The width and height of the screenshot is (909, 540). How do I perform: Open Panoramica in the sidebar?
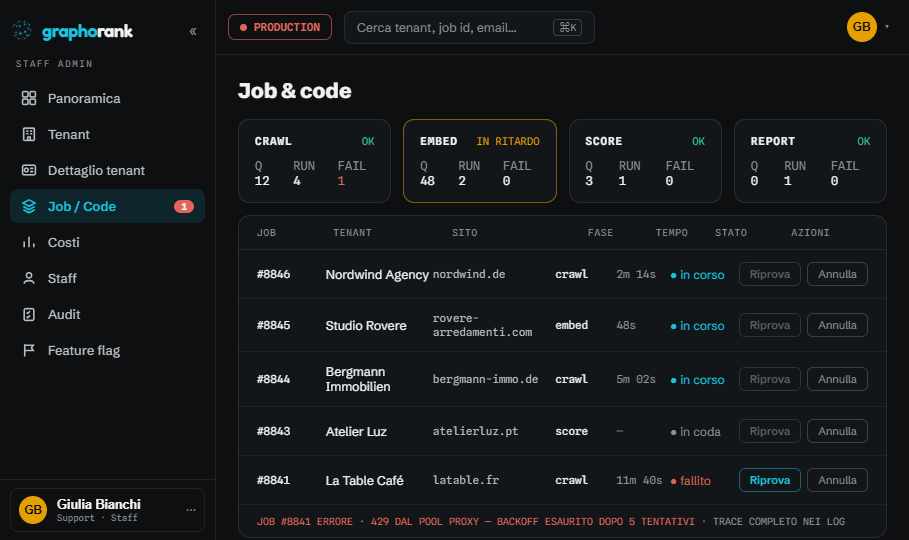point(107,99)
